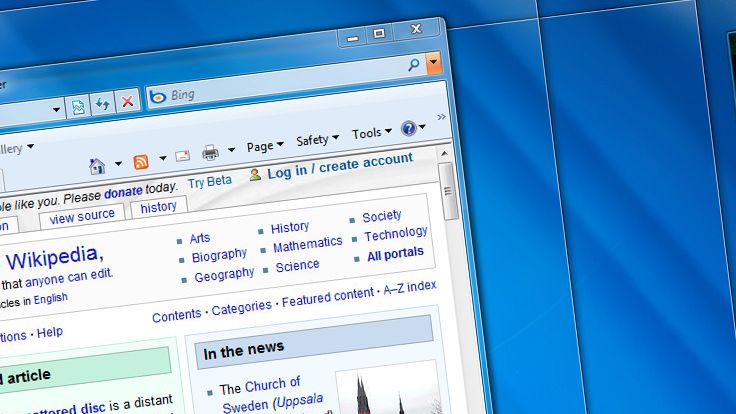Click the vertical scrollbar thumb
The image size is (736, 414).
(x=449, y=191)
